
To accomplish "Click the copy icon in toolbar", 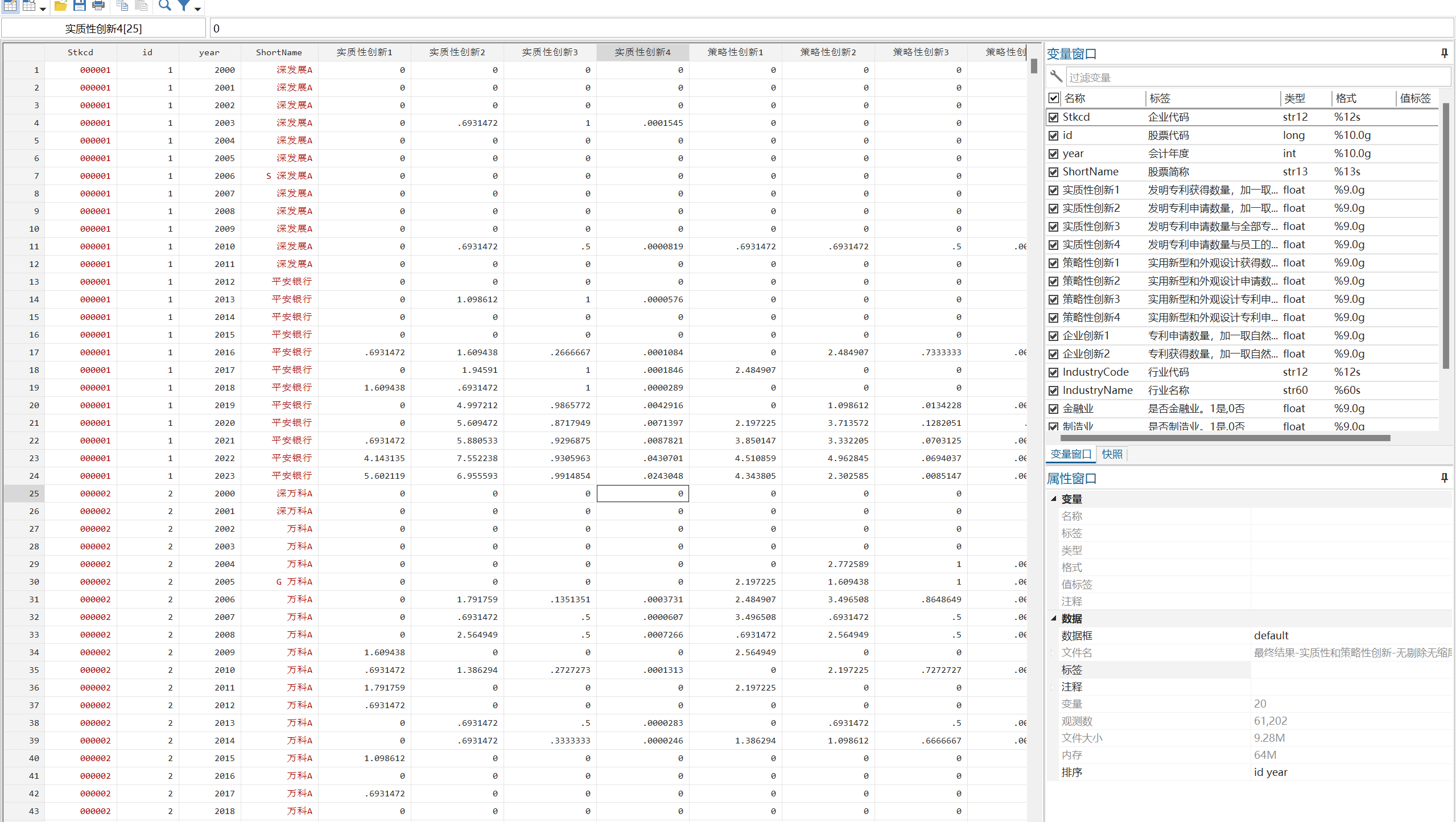I will coord(122,6).
